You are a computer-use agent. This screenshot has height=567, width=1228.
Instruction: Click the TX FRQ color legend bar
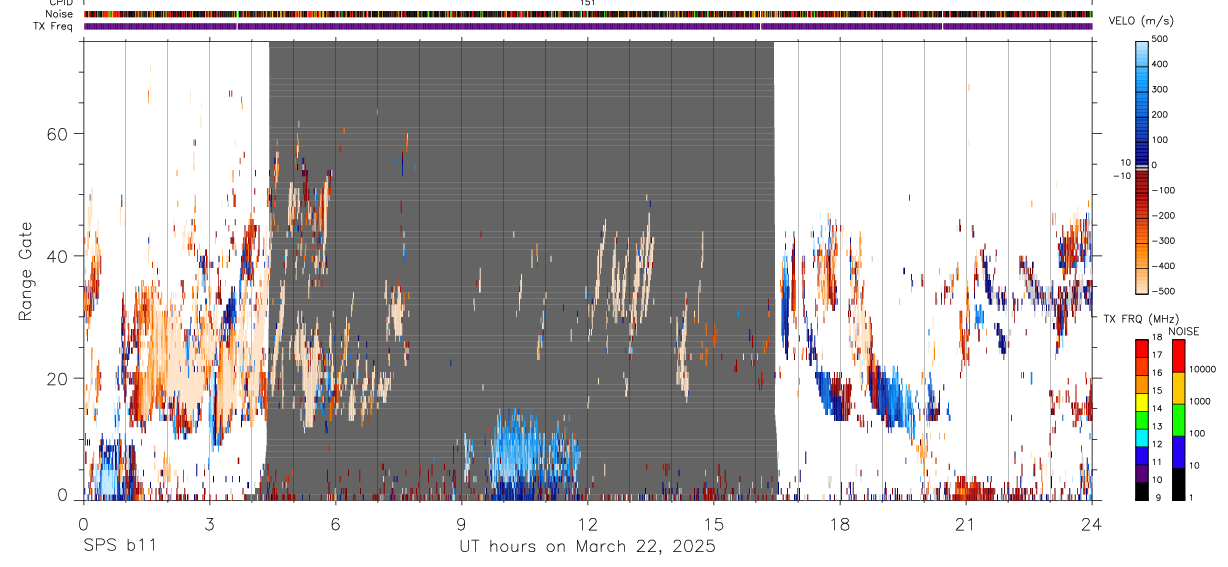tap(1141, 419)
